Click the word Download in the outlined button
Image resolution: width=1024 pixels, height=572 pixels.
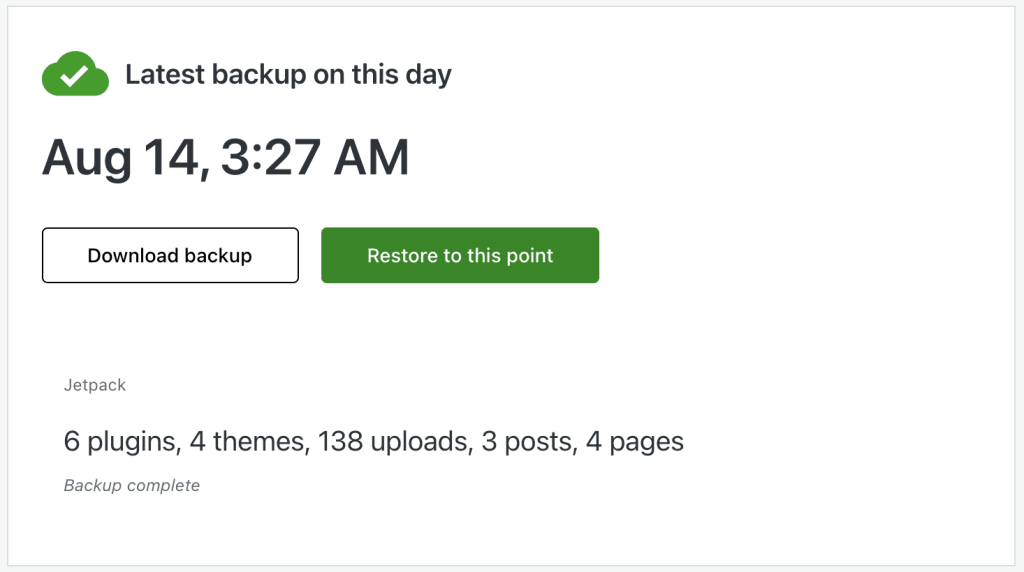pos(123,255)
